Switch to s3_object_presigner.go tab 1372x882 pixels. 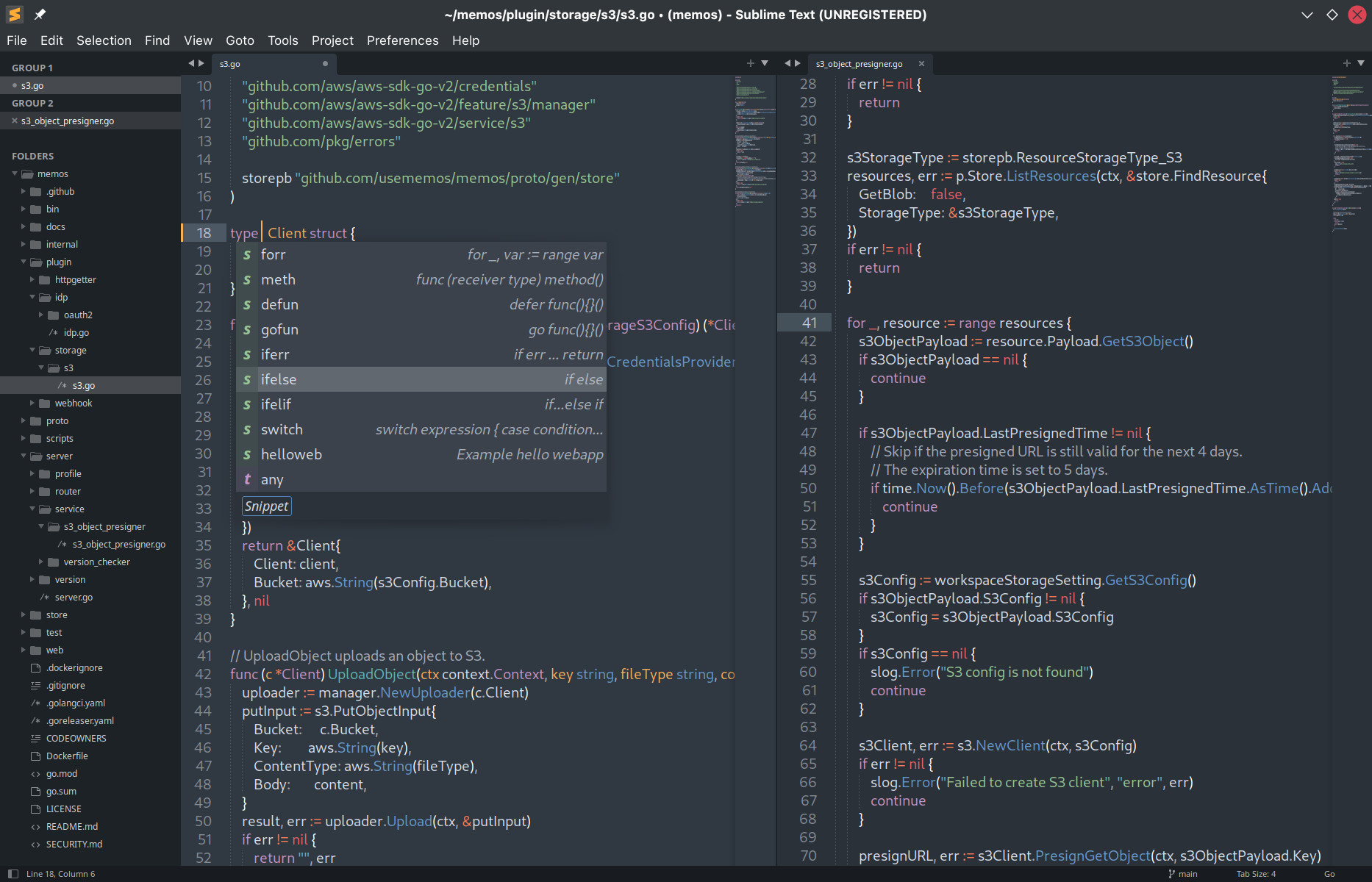coord(870,64)
